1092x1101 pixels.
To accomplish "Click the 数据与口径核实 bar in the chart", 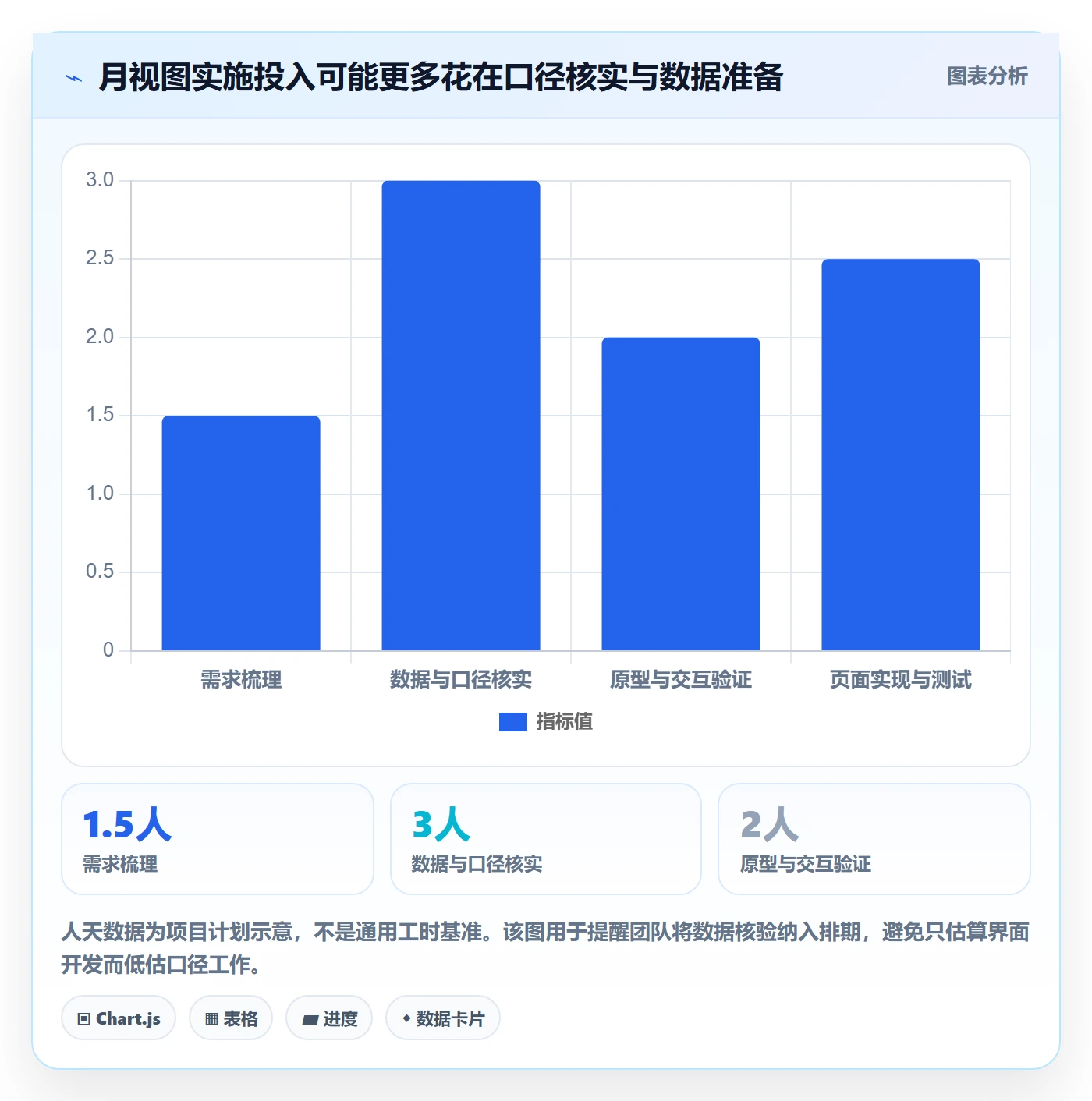I will [461, 415].
